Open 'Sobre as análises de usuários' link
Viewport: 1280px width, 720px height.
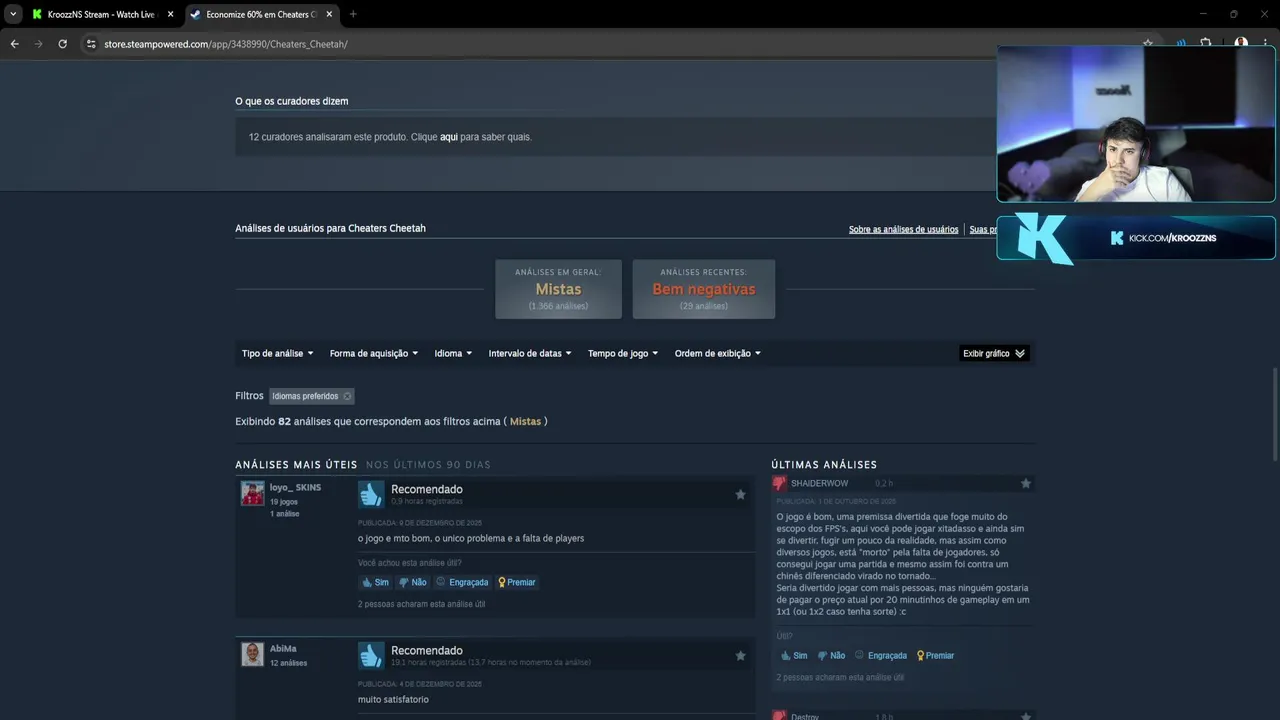(x=903, y=229)
